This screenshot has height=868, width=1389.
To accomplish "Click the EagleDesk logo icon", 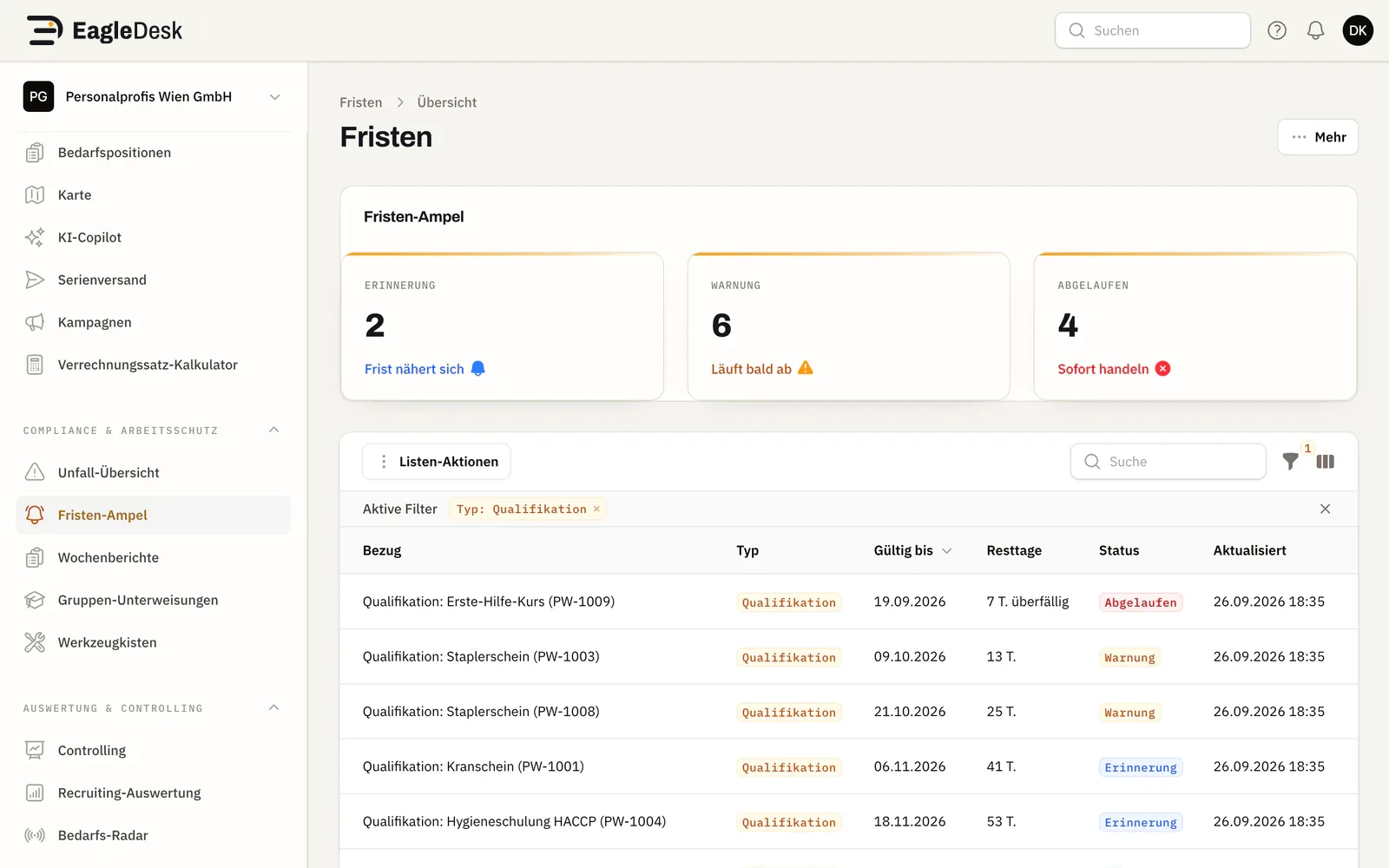I will point(44,30).
